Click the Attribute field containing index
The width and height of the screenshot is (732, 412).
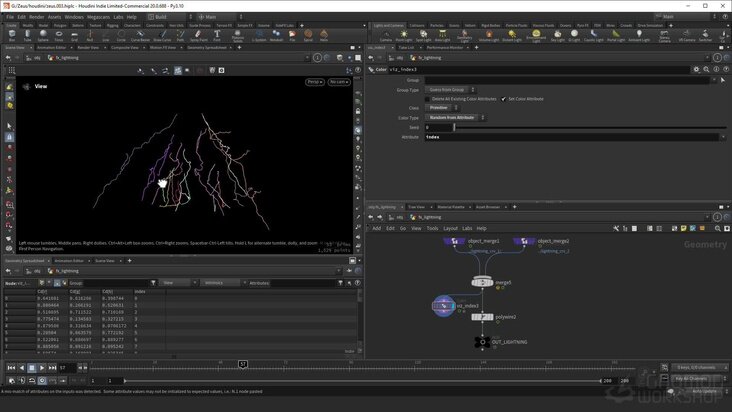(x=572, y=137)
